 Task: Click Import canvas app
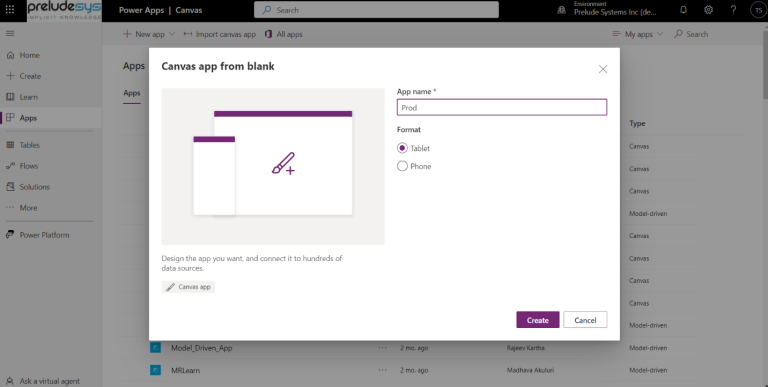tap(219, 34)
